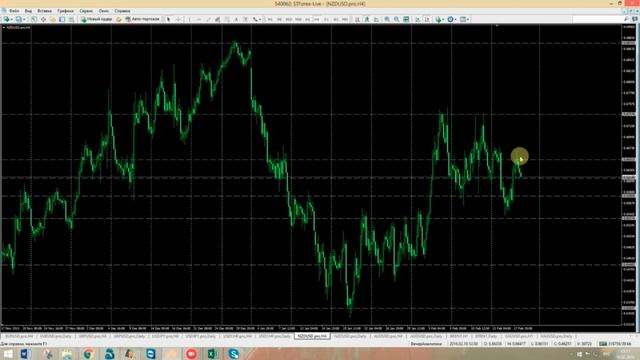The image size is (640, 360).
Task: Expand the New Chart dropdown arrow
Action: pos(12,19)
